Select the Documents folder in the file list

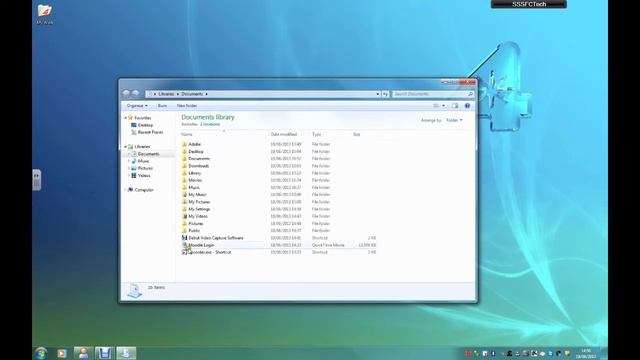(x=199, y=158)
